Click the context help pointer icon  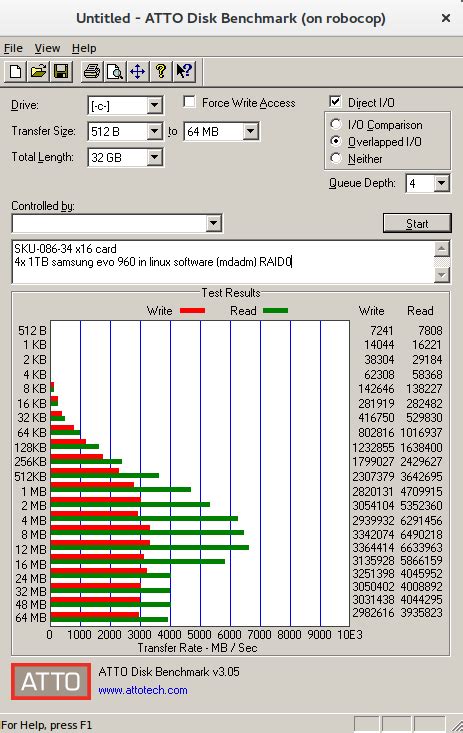click(184, 72)
